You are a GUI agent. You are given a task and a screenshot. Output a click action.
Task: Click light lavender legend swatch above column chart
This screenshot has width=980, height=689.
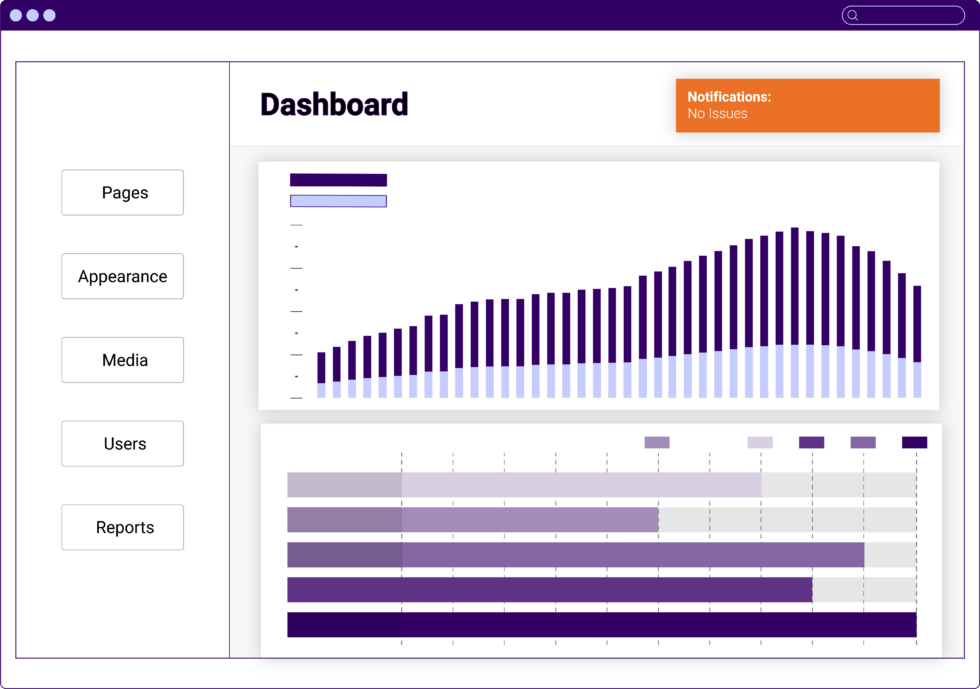click(338, 201)
